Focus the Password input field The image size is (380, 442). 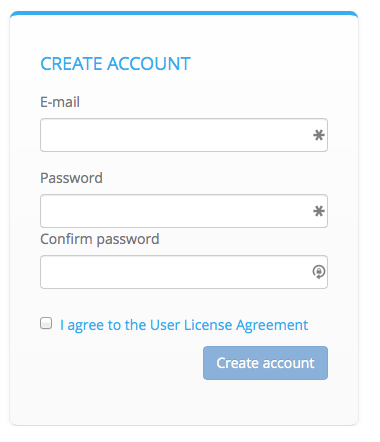pos(184,211)
